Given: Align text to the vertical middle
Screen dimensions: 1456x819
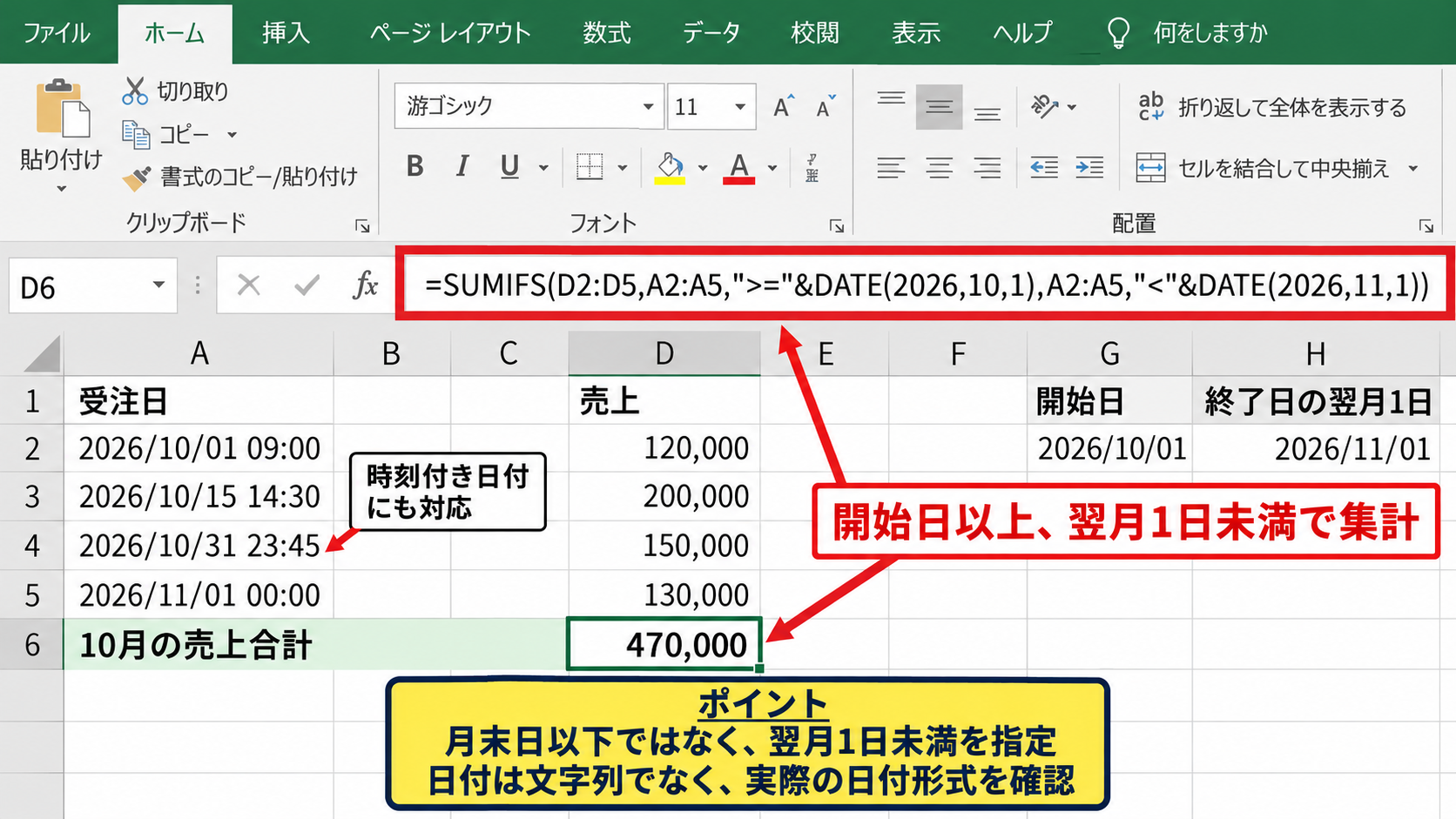Looking at the screenshot, I should [939, 107].
